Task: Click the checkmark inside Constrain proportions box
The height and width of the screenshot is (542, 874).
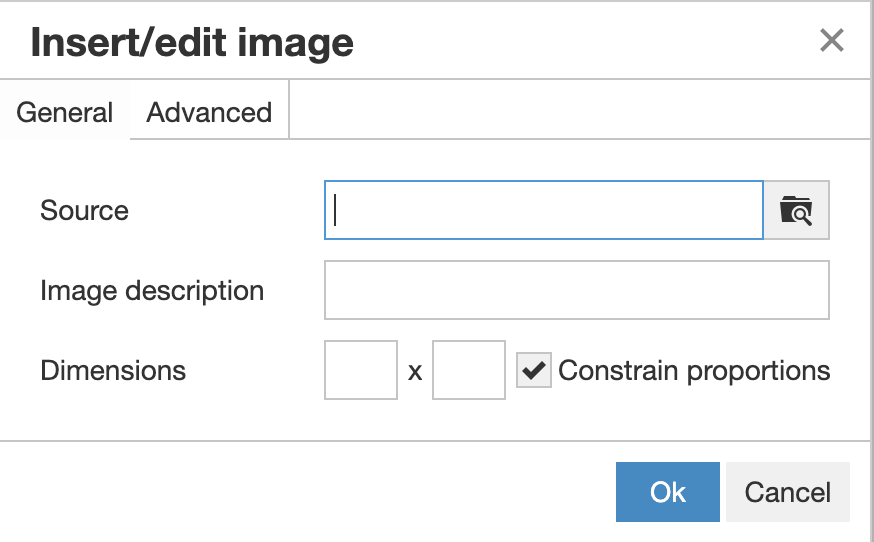Action: tap(533, 370)
